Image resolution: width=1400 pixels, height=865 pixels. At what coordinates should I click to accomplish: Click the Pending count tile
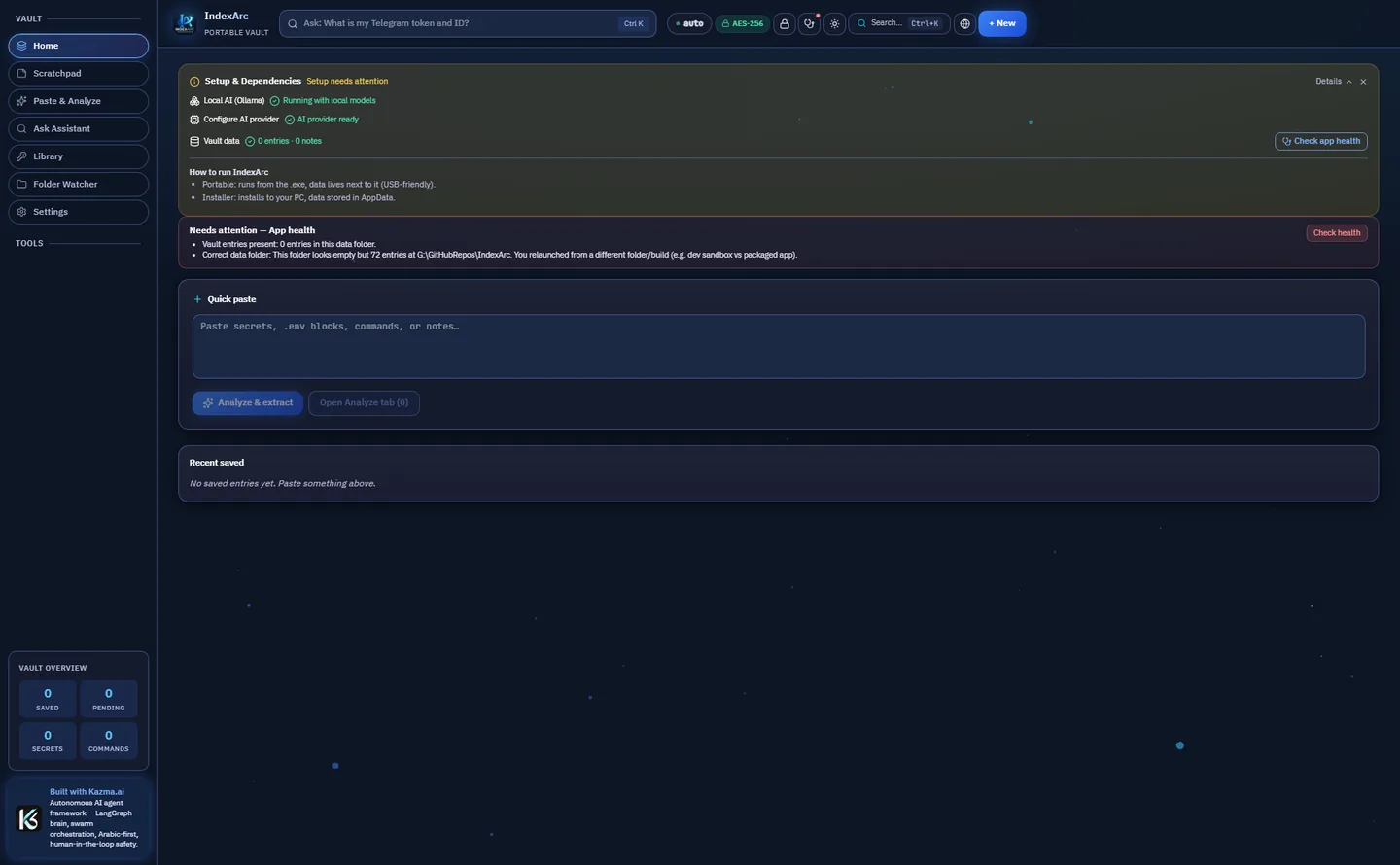point(109,699)
